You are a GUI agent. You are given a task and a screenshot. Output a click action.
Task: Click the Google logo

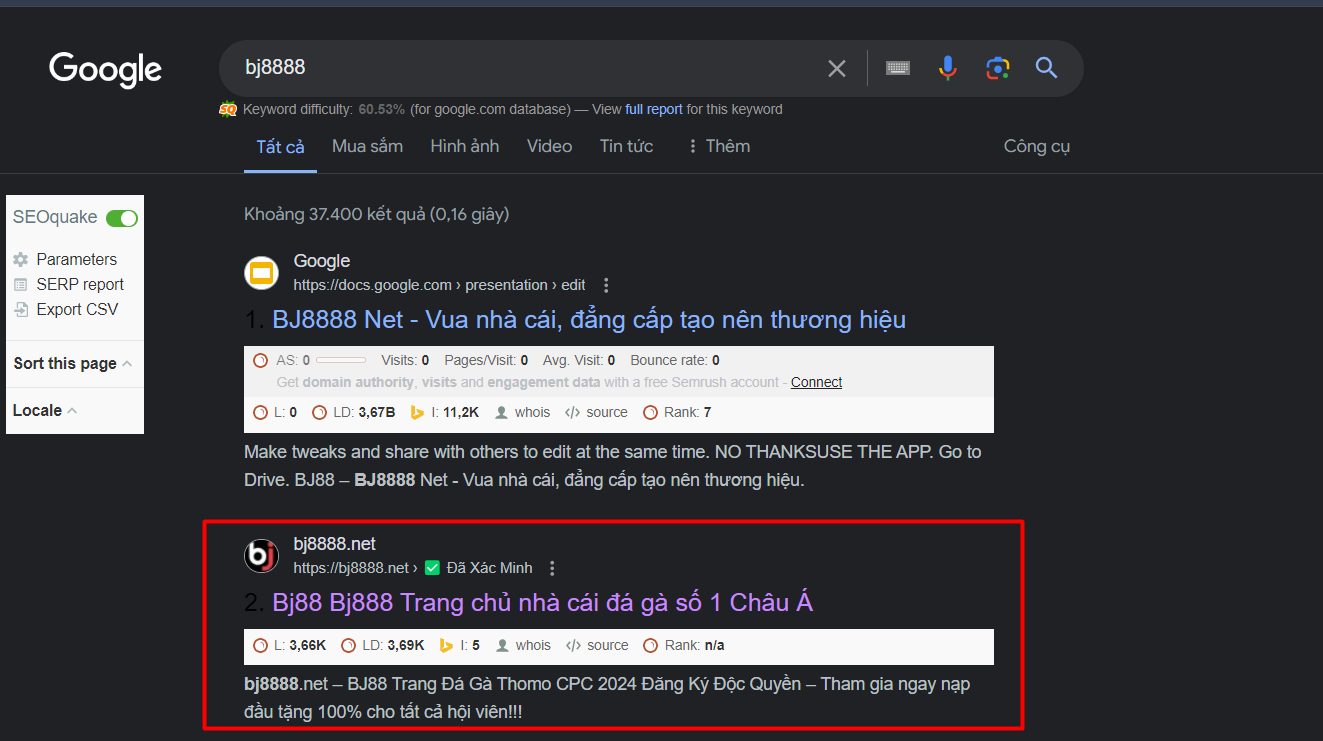[x=105, y=69]
